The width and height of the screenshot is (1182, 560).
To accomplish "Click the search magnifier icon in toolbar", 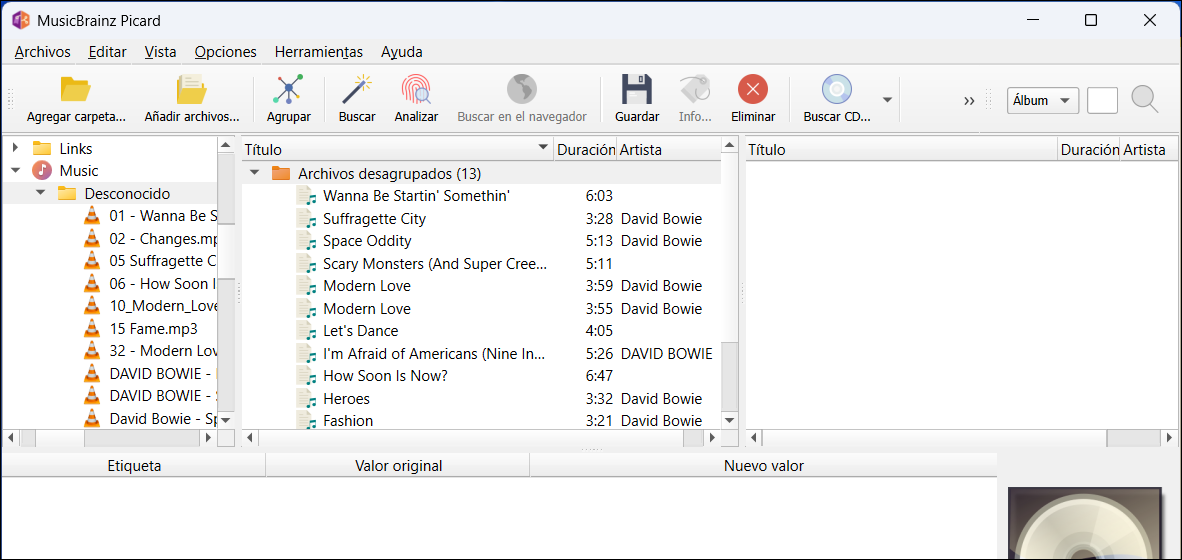I will 1144,99.
